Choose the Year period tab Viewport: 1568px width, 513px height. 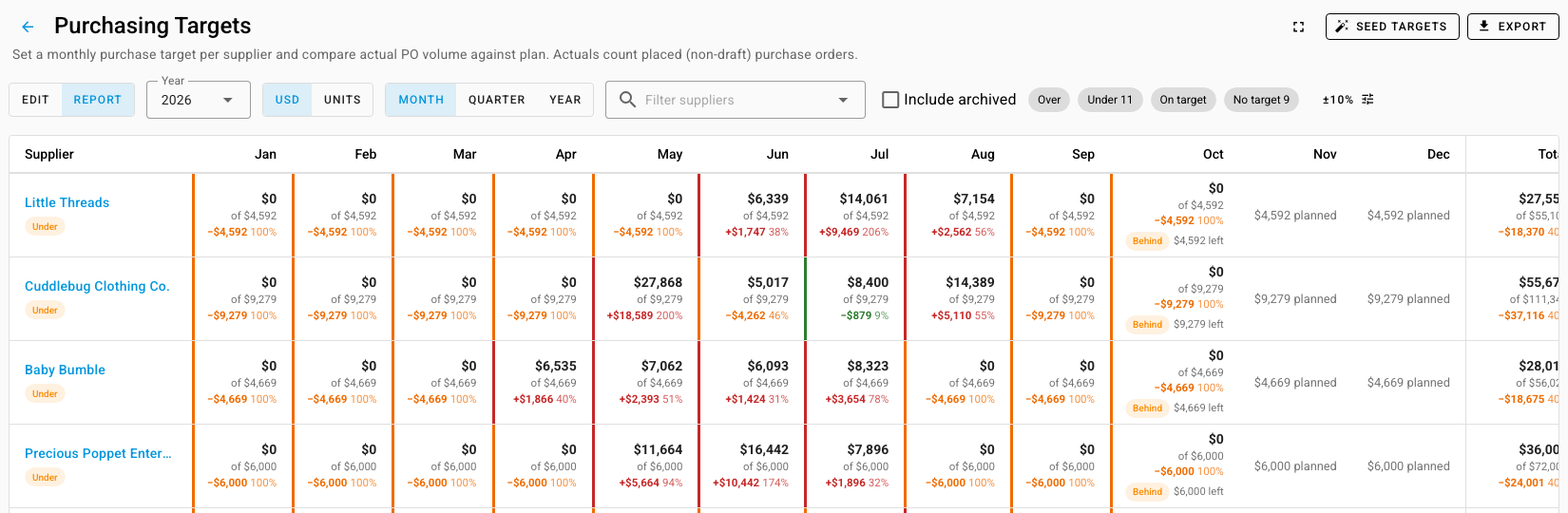[x=565, y=100]
